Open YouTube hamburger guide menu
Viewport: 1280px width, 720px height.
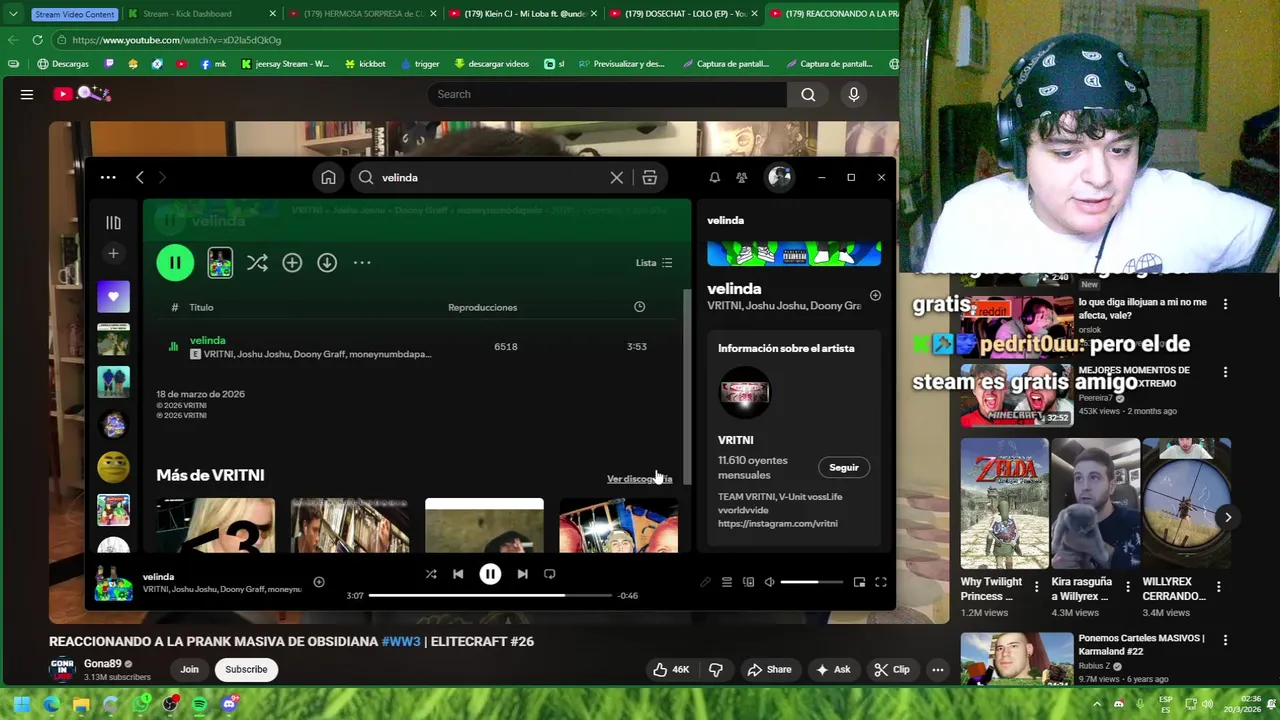(x=27, y=94)
